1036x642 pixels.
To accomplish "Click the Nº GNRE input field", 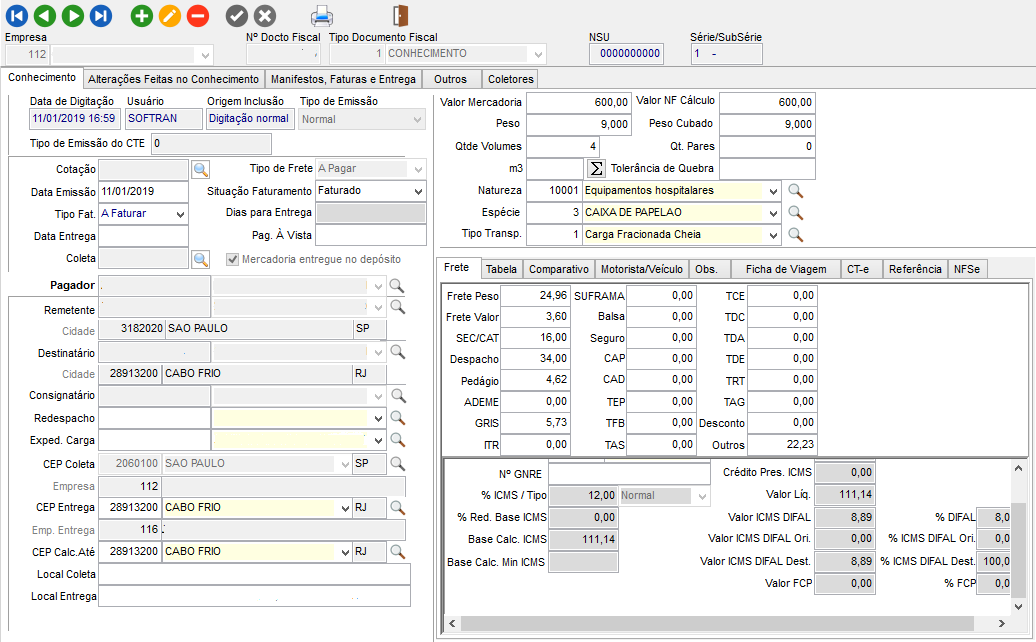I will tap(628, 473).
